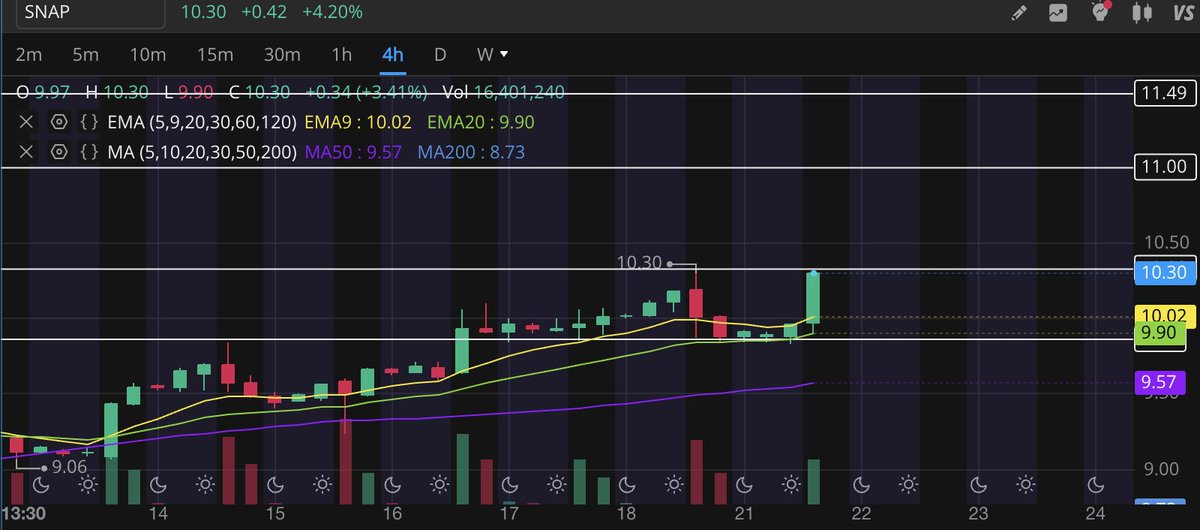This screenshot has height=530, width=1200.
Task: Click the MA200 : 8.73 value
Action: (x=471, y=152)
